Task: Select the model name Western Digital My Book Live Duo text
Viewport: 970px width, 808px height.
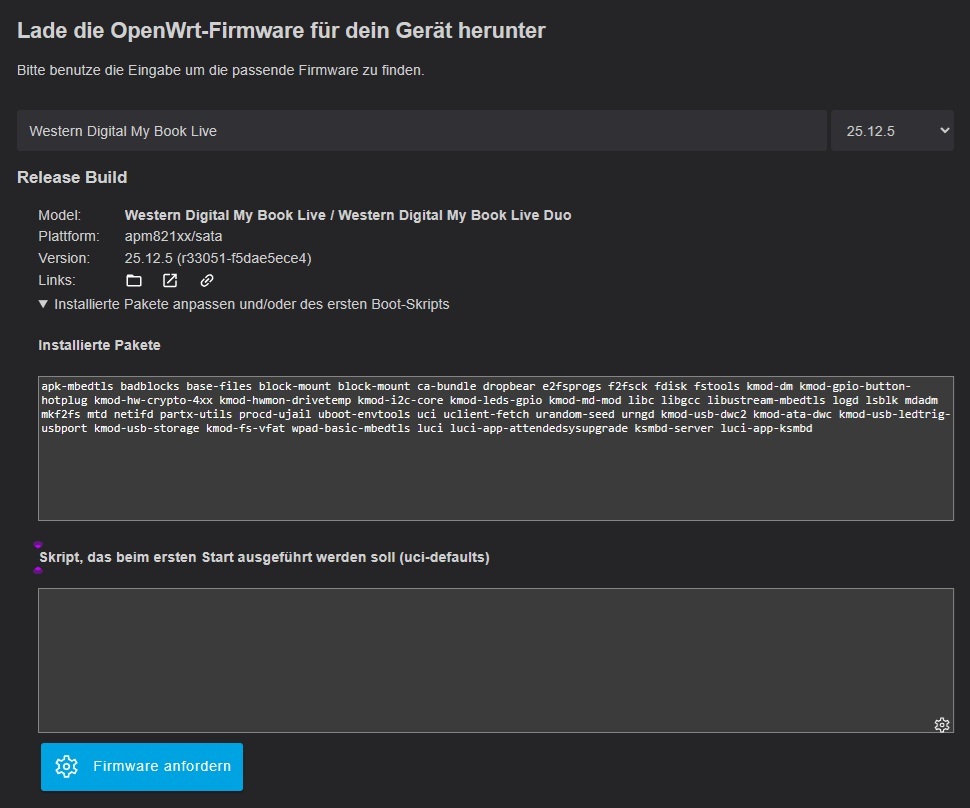Action: 455,215
